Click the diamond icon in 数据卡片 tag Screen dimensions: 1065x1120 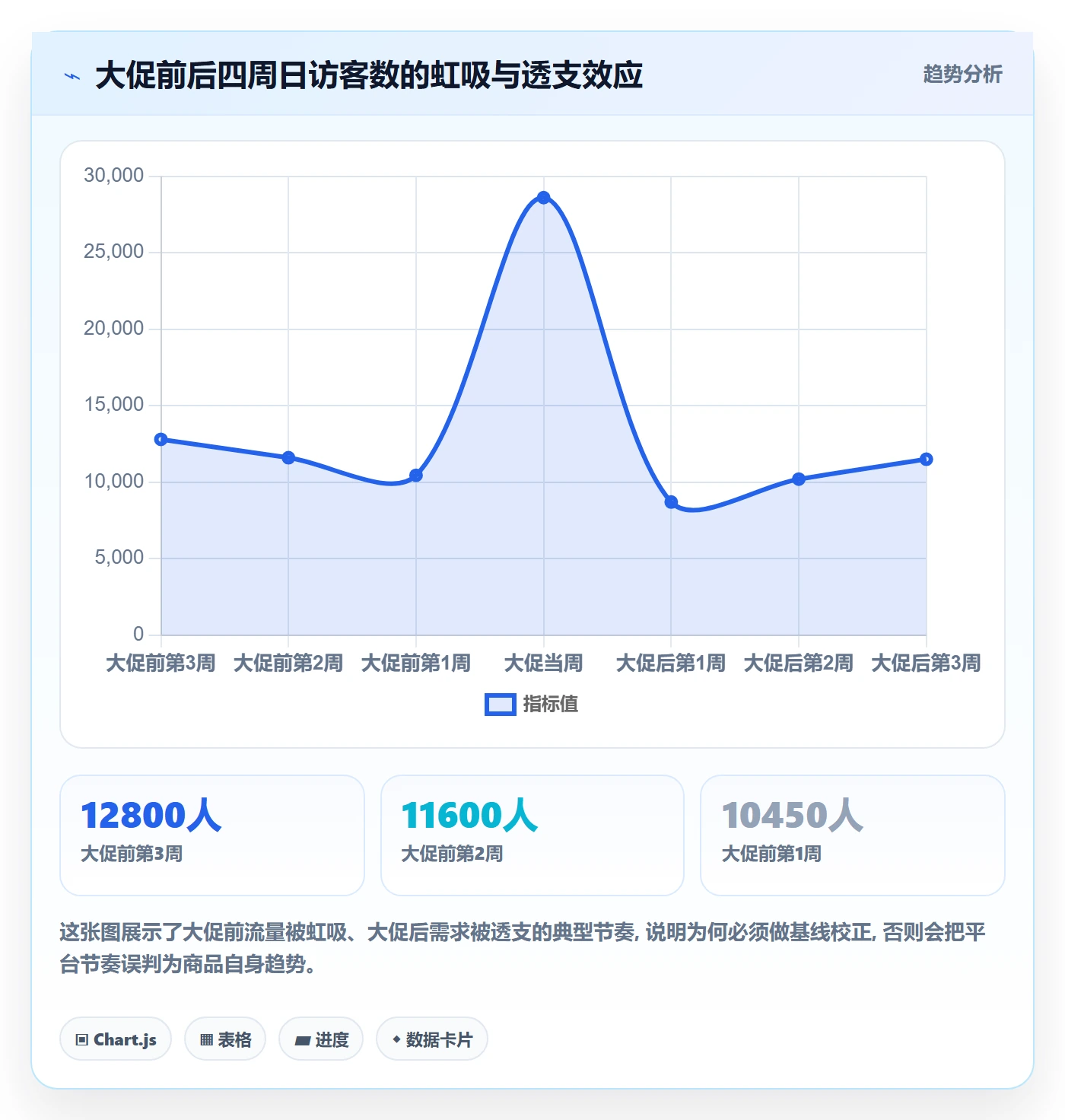pyautogui.click(x=396, y=1039)
